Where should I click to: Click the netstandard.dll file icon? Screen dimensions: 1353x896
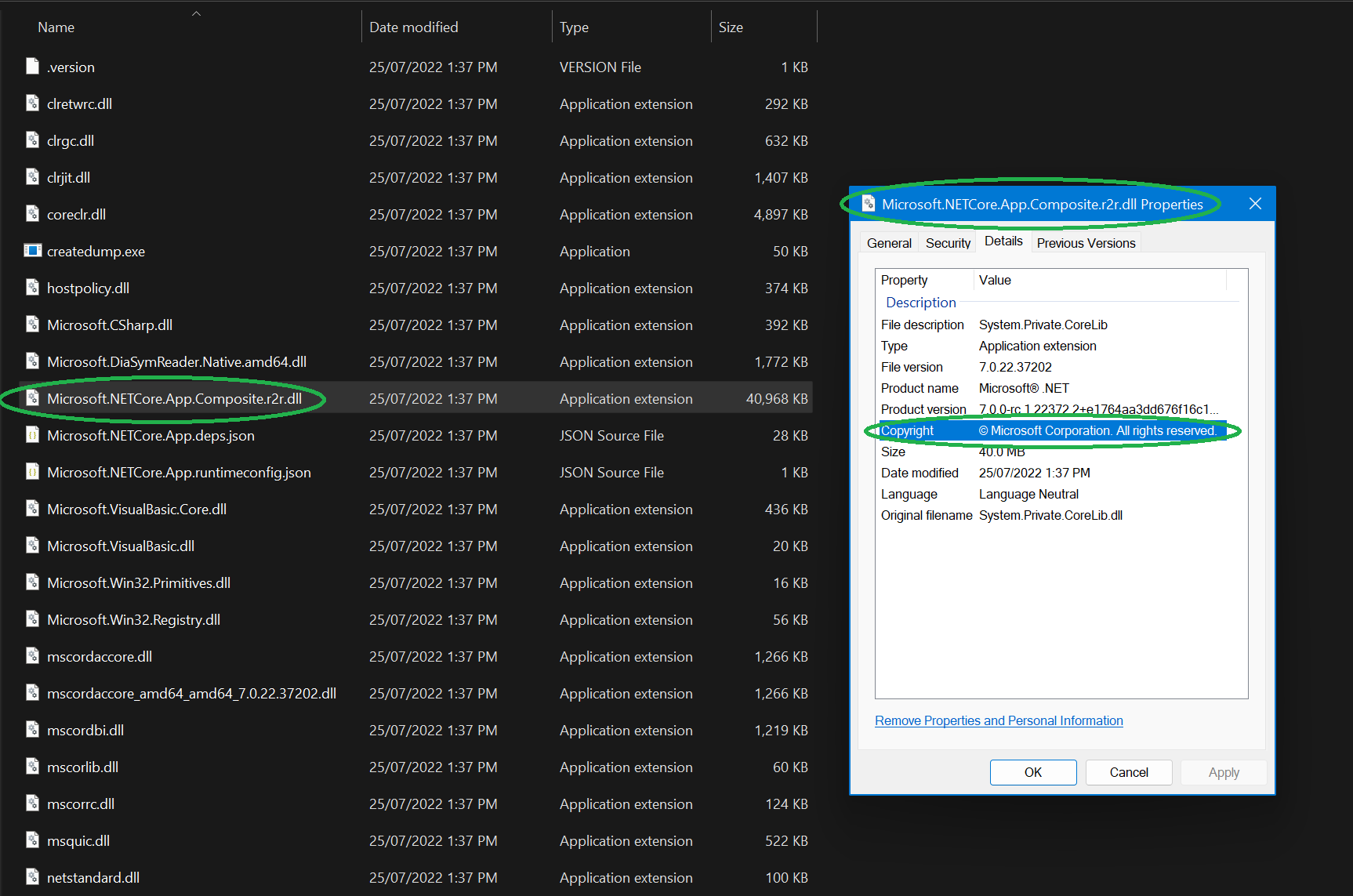[32, 876]
